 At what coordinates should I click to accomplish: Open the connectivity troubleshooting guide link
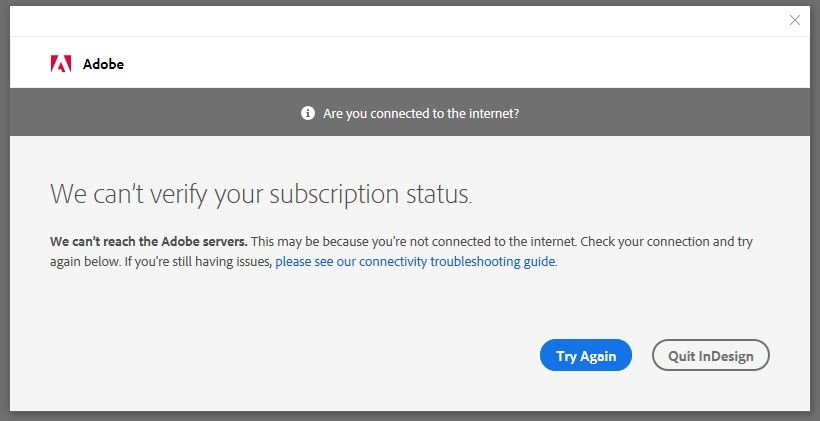(415, 262)
